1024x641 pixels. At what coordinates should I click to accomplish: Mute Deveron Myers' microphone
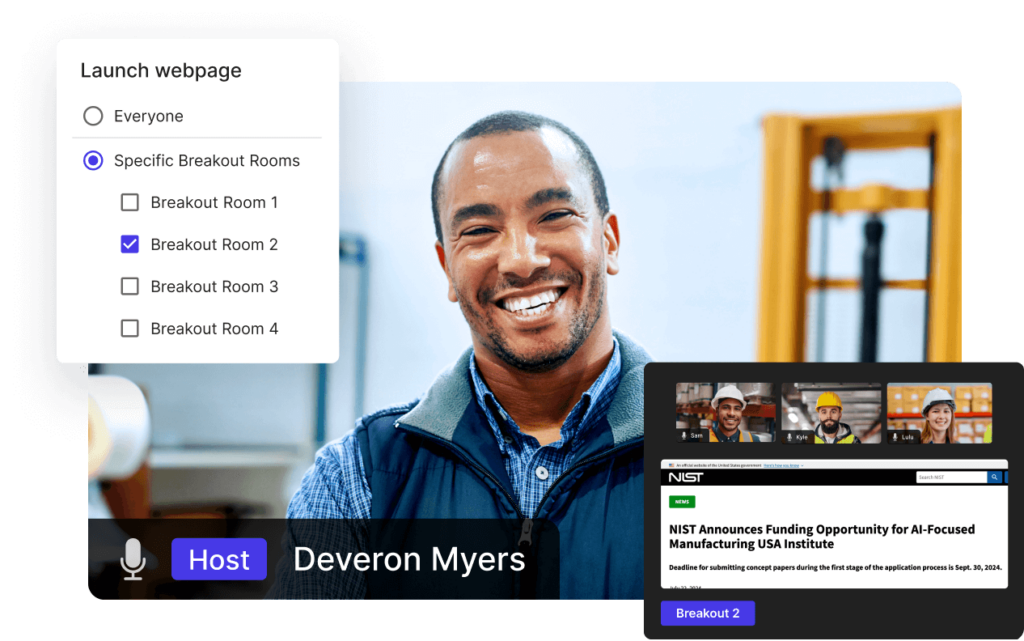(x=133, y=559)
